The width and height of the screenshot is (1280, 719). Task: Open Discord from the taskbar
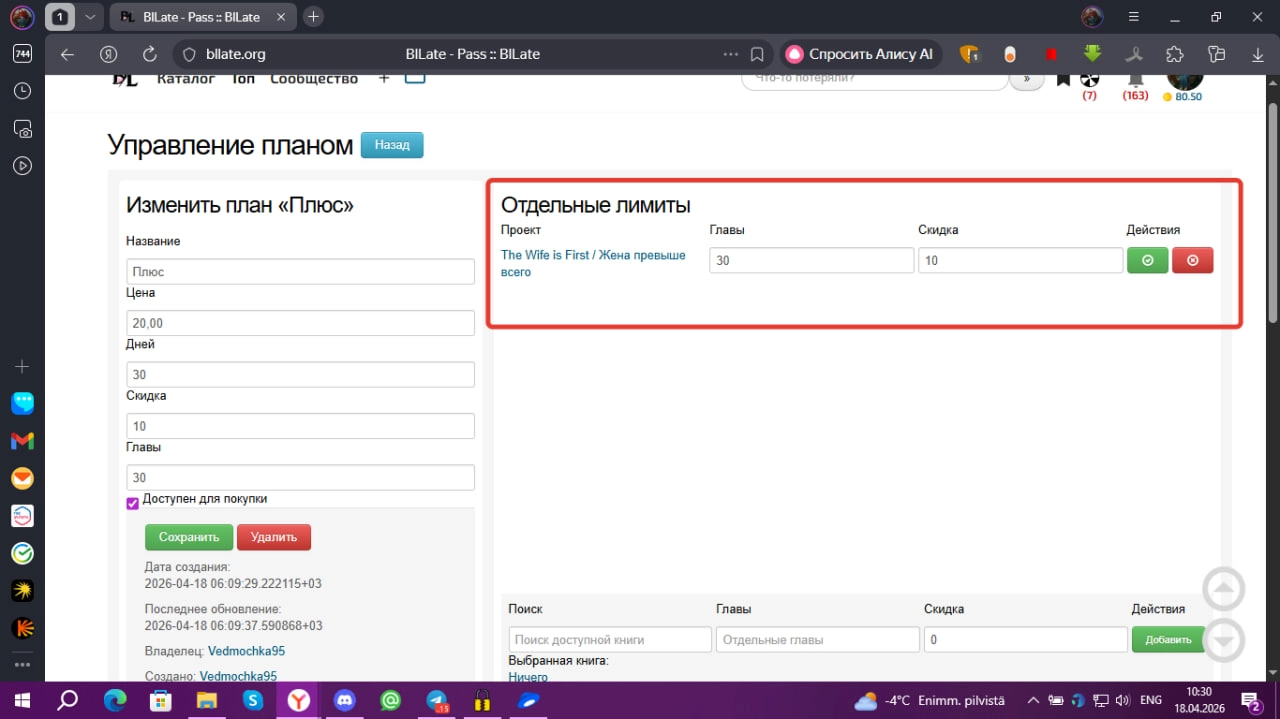(x=345, y=700)
